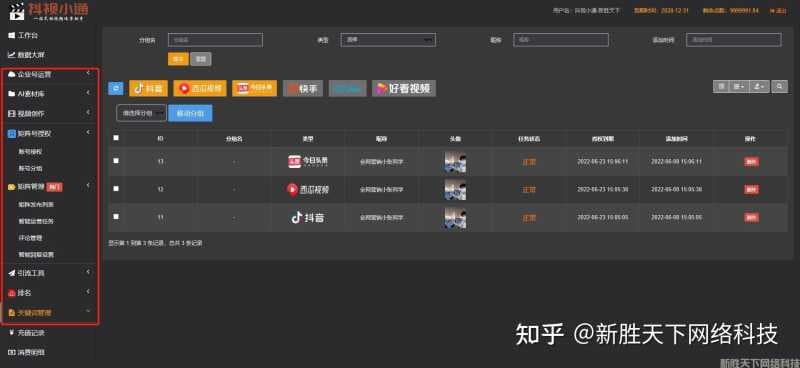Click the 昵称 input field
Viewport: 800px width, 368px height.
(x=561, y=40)
